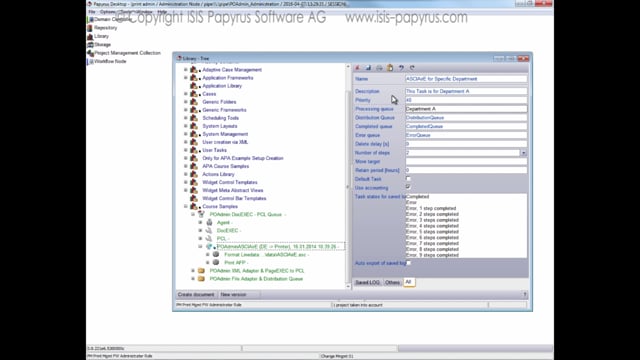Select the System Management tree item

click(225, 134)
